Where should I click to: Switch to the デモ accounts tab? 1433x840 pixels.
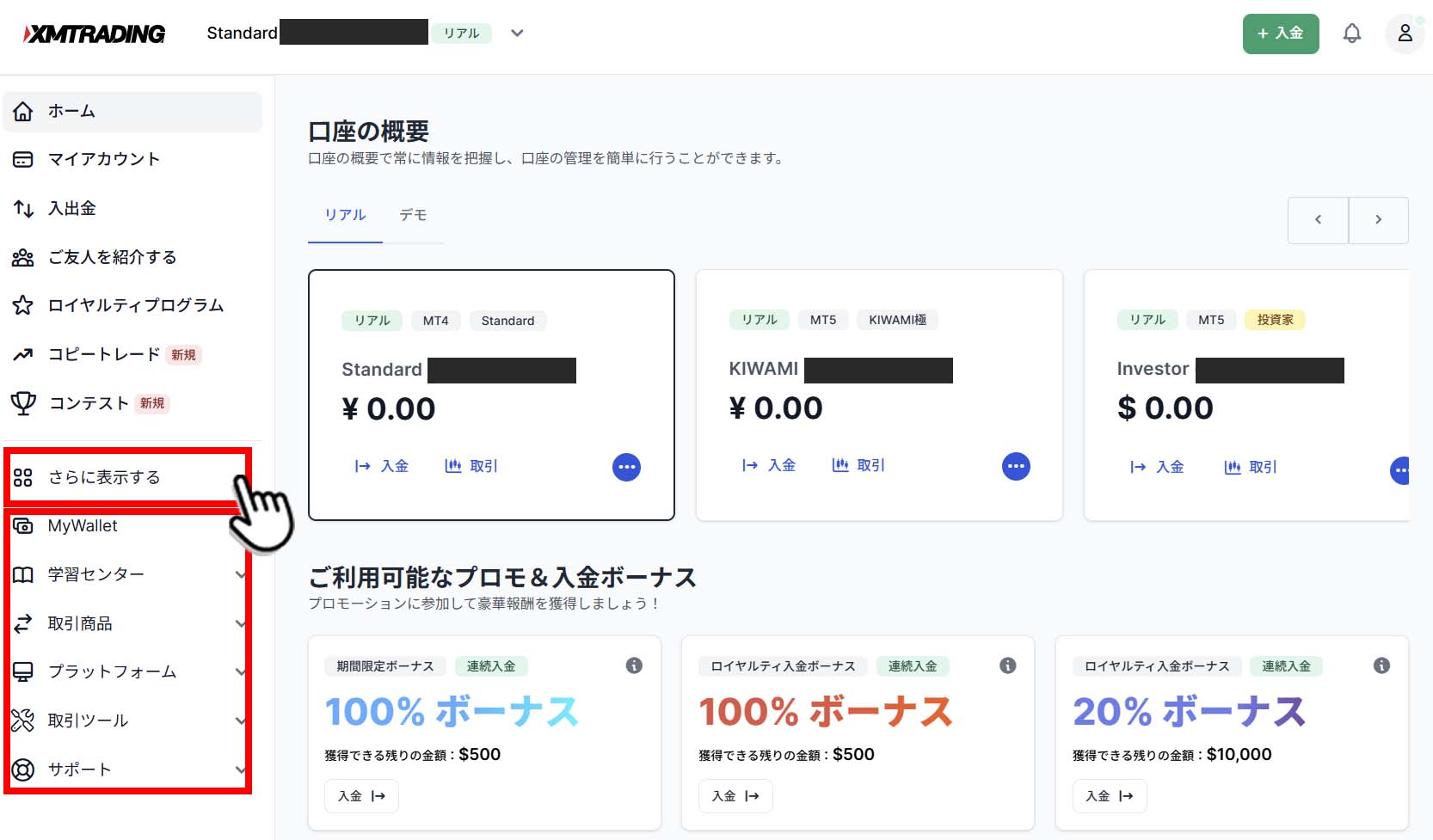pos(413,215)
